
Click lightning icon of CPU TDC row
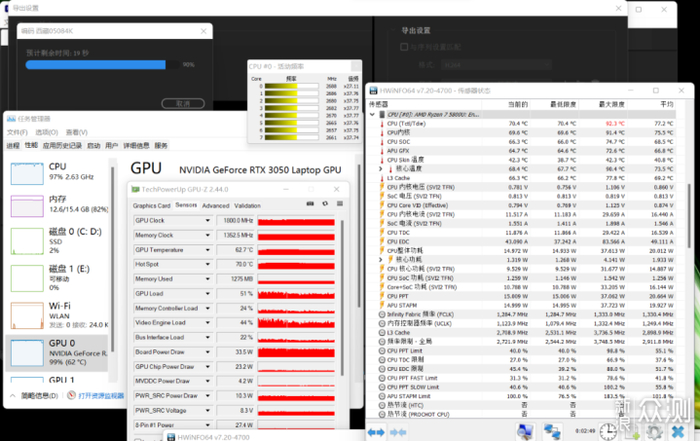[382, 233]
